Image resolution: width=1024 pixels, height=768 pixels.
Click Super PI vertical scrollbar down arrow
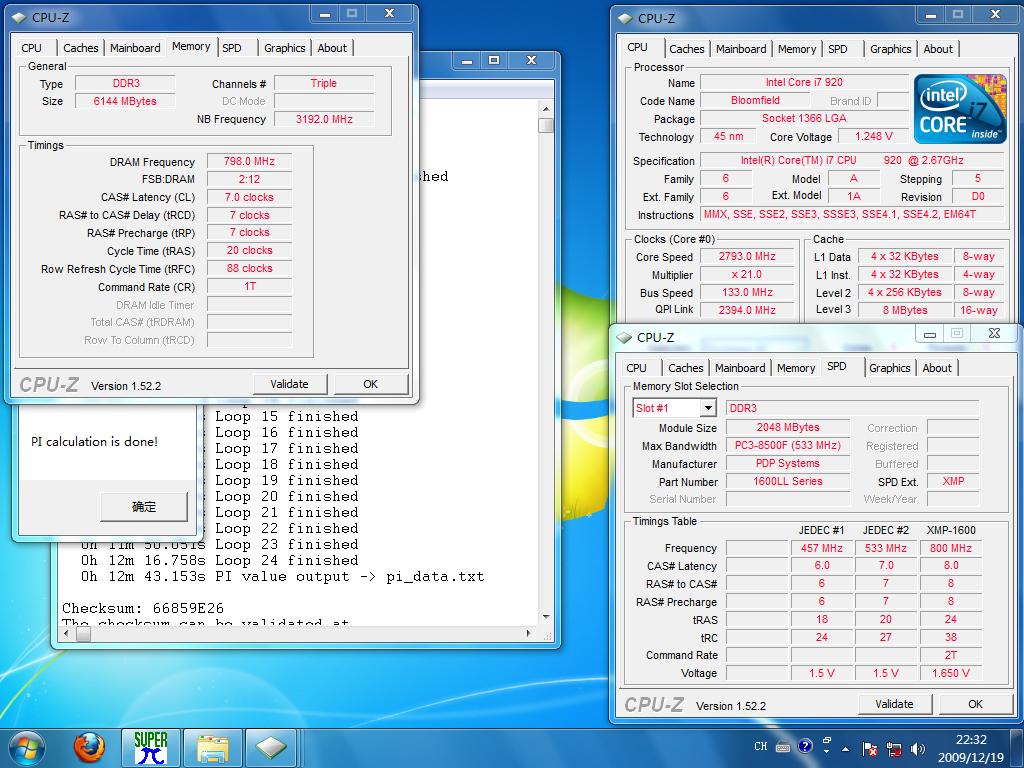[x=546, y=616]
